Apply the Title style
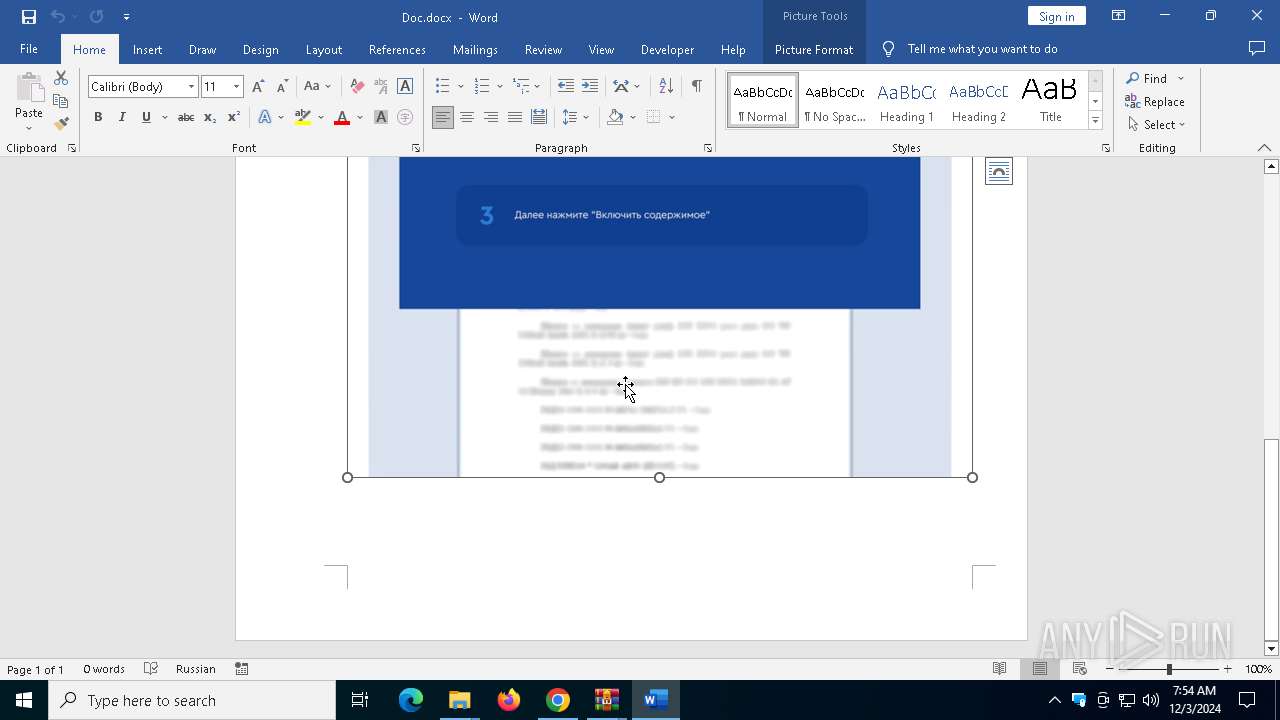The image size is (1280, 720). click(x=1050, y=100)
